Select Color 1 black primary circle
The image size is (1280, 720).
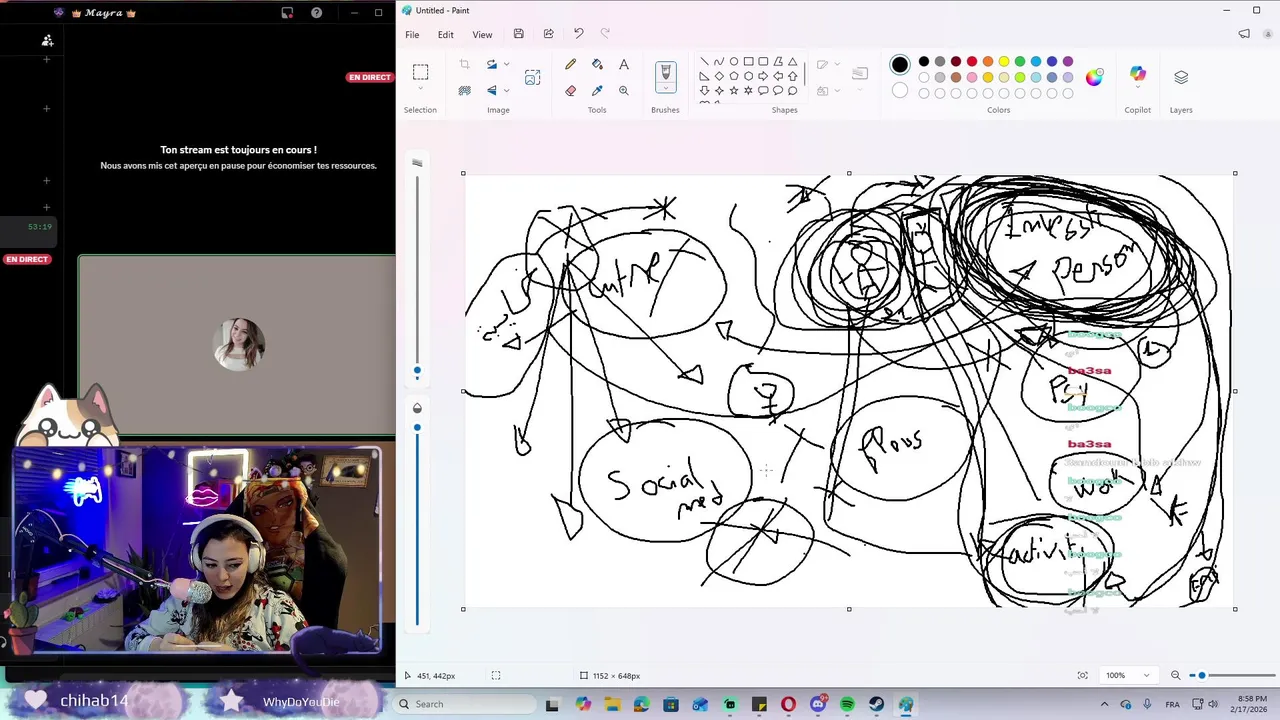coord(900,64)
